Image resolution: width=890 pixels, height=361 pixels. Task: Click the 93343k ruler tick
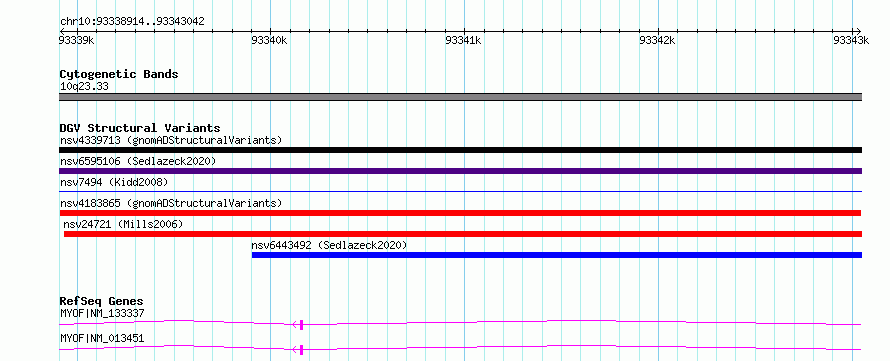pyautogui.click(x=851, y=40)
